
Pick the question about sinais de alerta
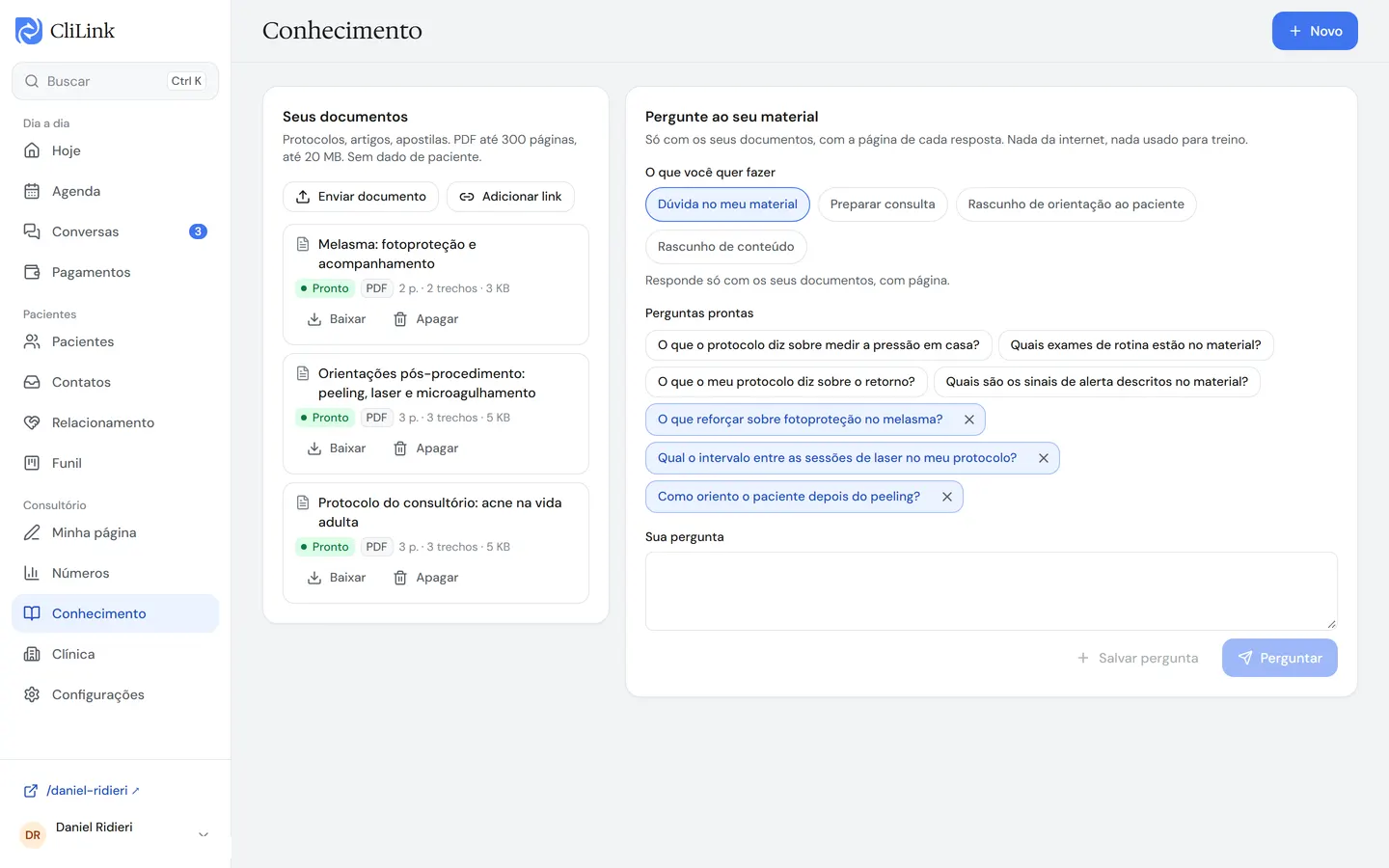tap(1097, 382)
